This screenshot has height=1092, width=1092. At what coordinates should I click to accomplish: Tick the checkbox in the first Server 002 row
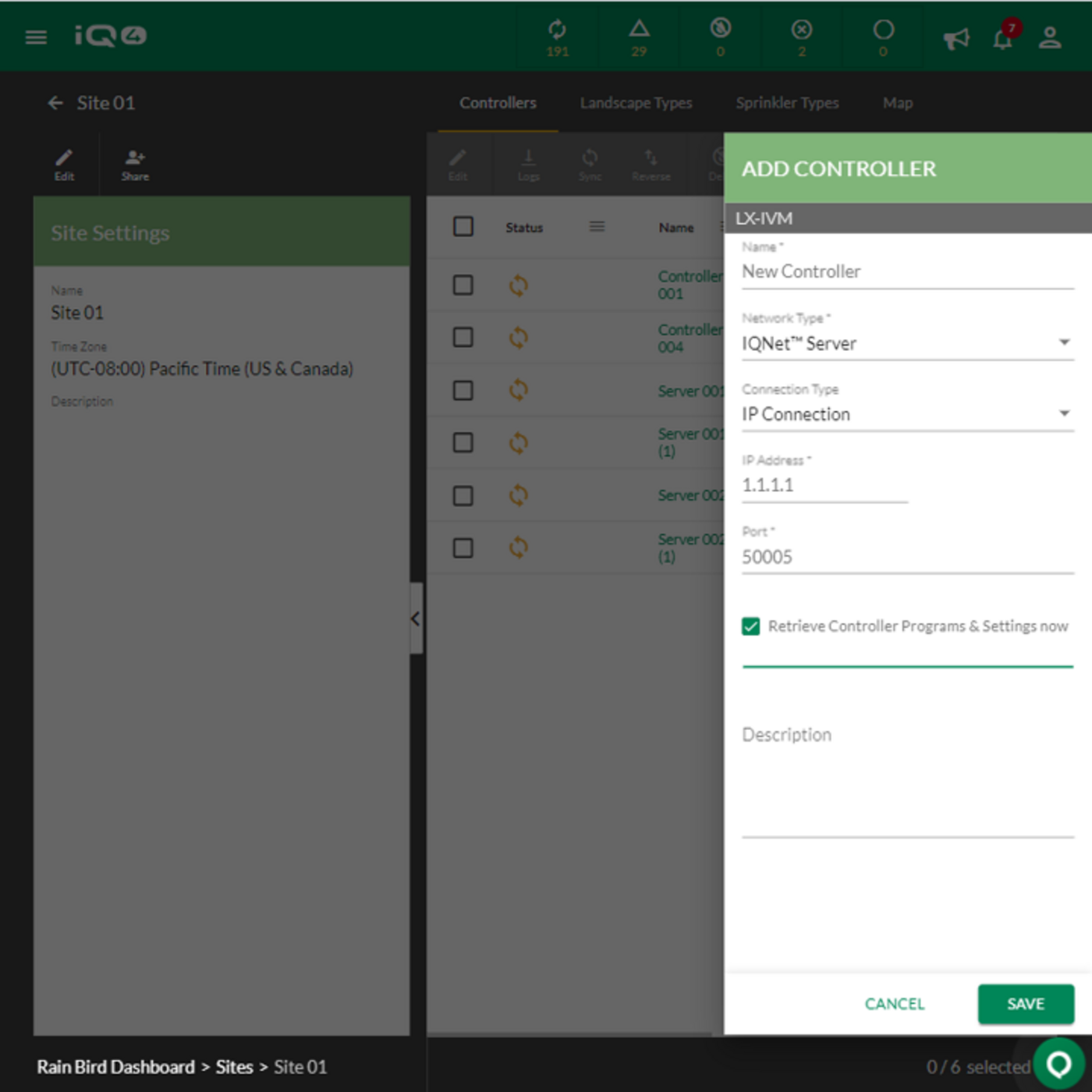463,495
